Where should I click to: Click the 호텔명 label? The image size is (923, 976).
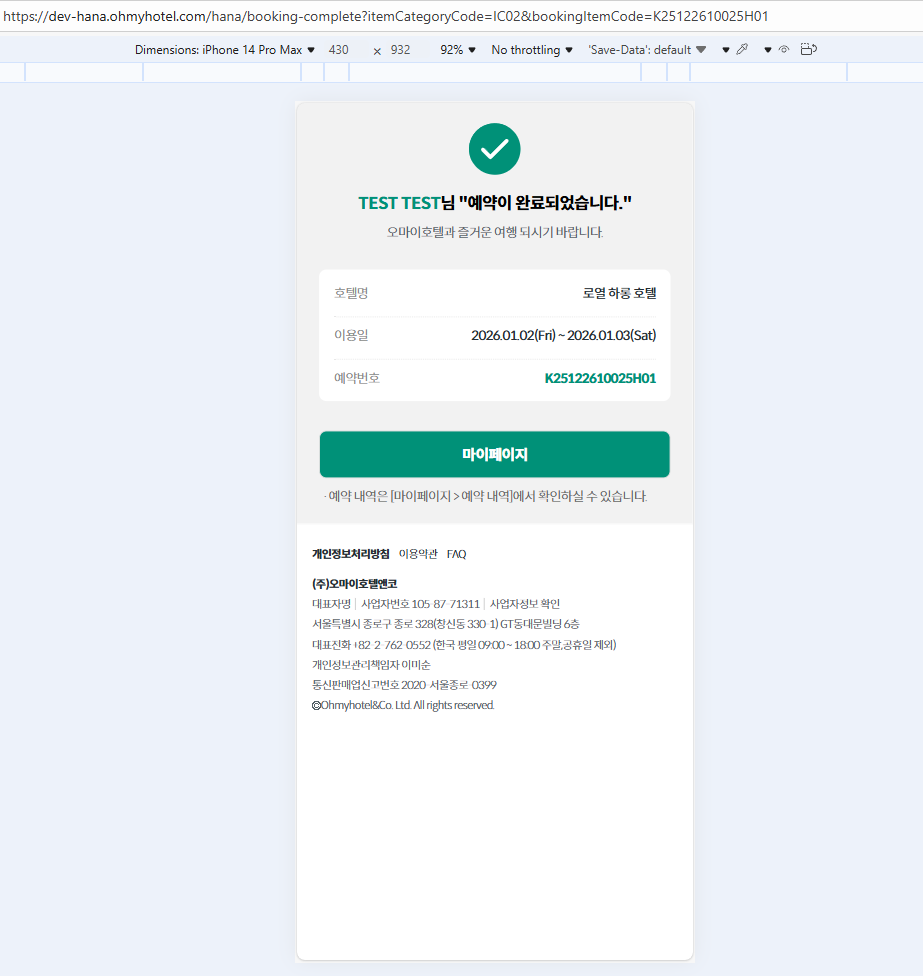(351, 293)
